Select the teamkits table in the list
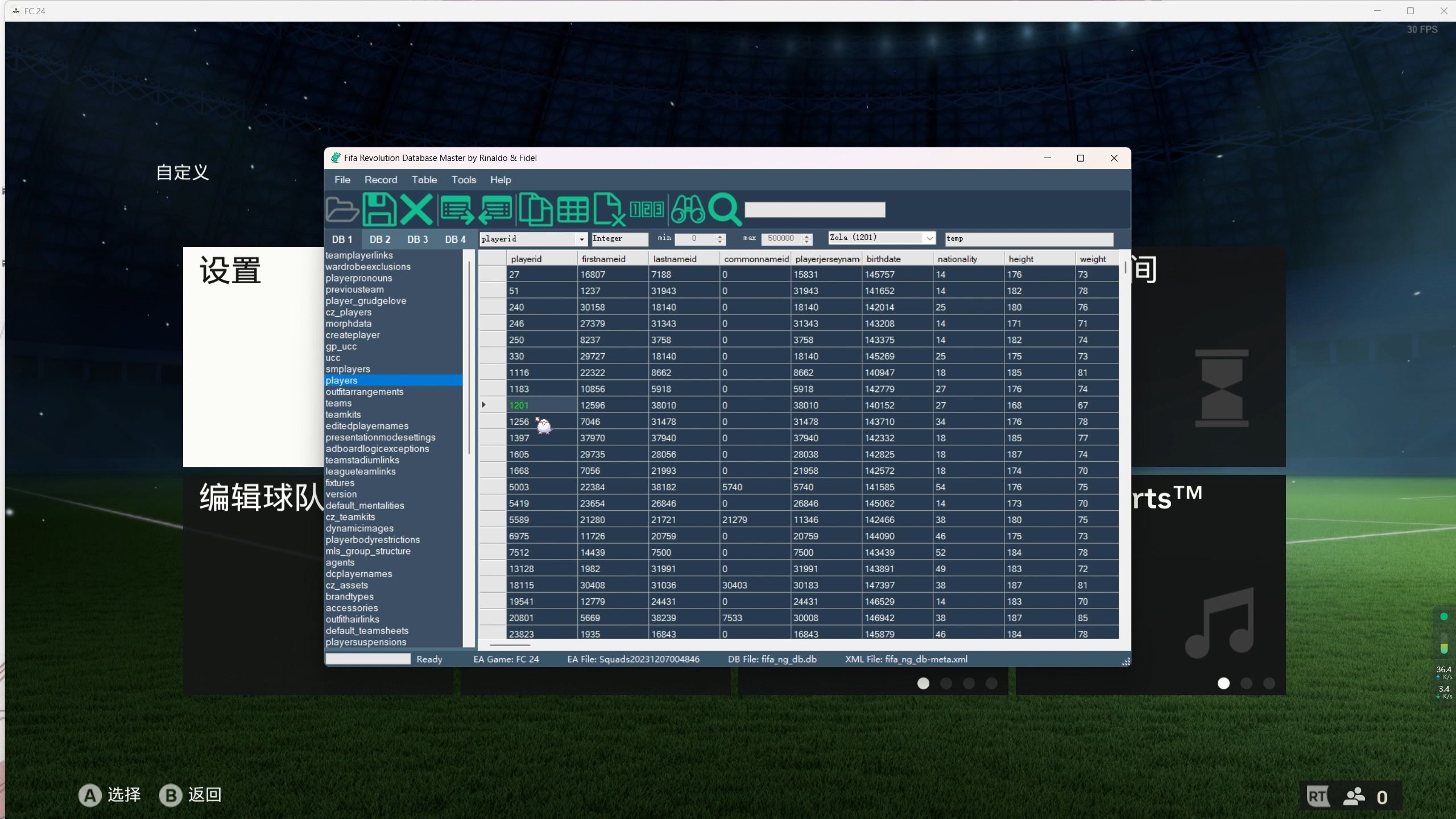The height and width of the screenshot is (819, 1456). 342,414
